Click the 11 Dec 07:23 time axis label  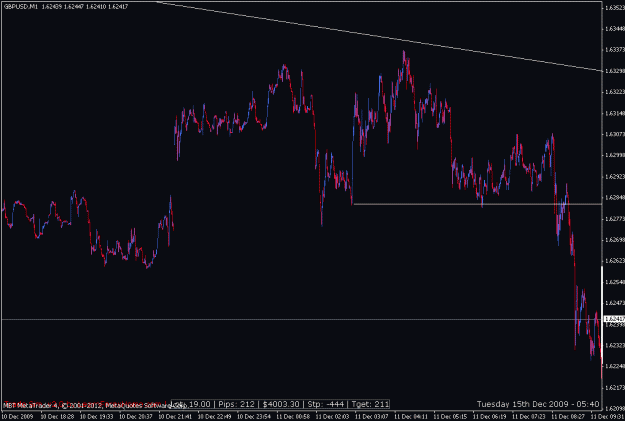(x=528, y=416)
